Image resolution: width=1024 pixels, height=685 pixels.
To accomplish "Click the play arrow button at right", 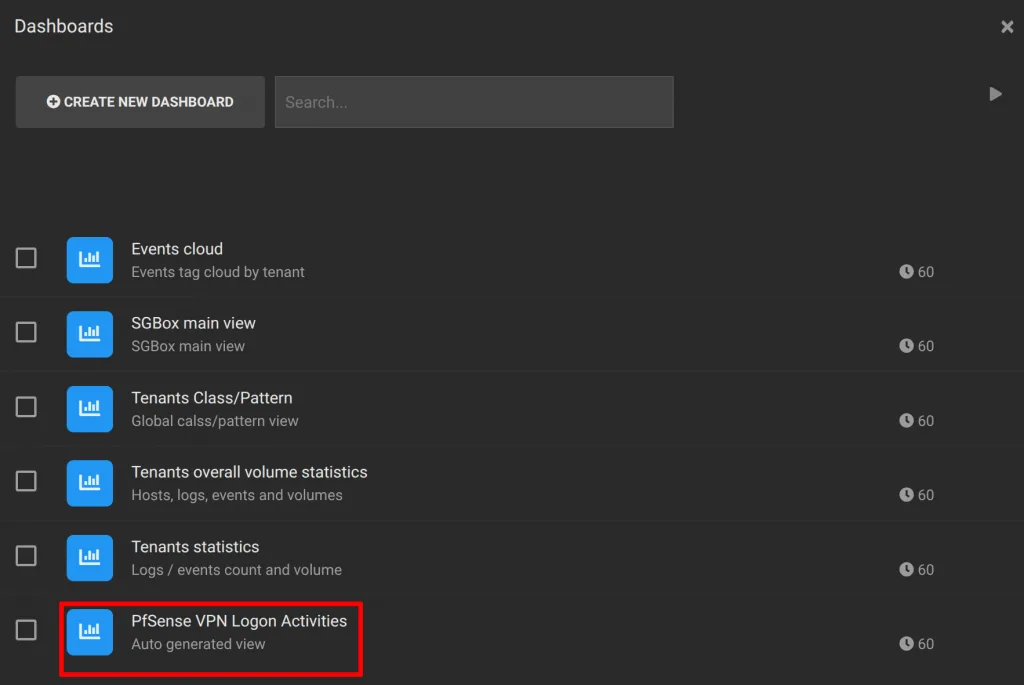I will 995,94.
